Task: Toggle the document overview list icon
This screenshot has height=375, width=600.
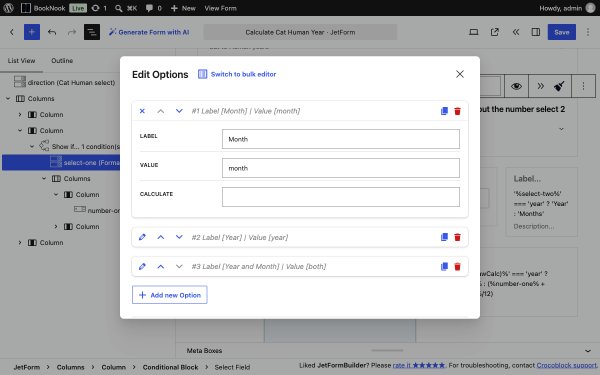Action: click(92, 32)
